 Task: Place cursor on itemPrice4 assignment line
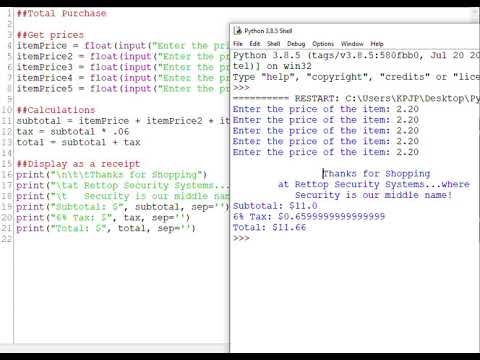[x=123, y=78]
